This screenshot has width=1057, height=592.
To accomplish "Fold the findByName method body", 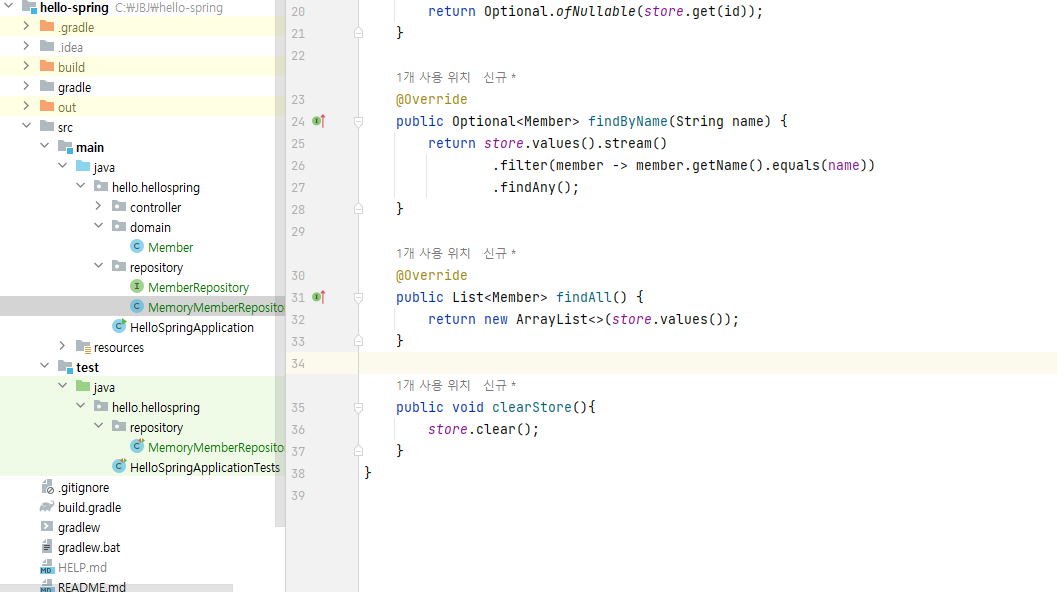I will tap(359, 122).
